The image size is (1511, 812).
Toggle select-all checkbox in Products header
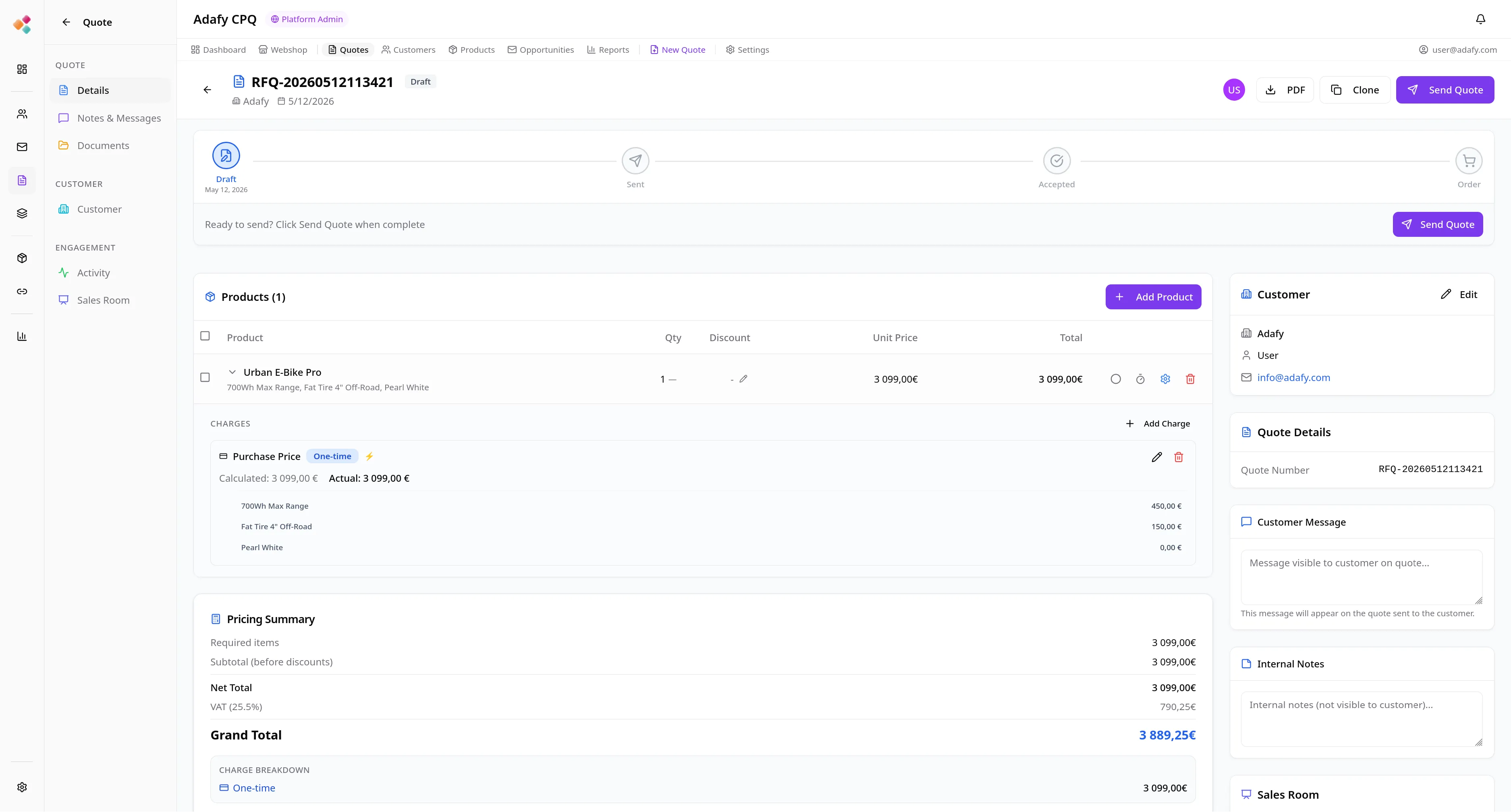point(205,336)
